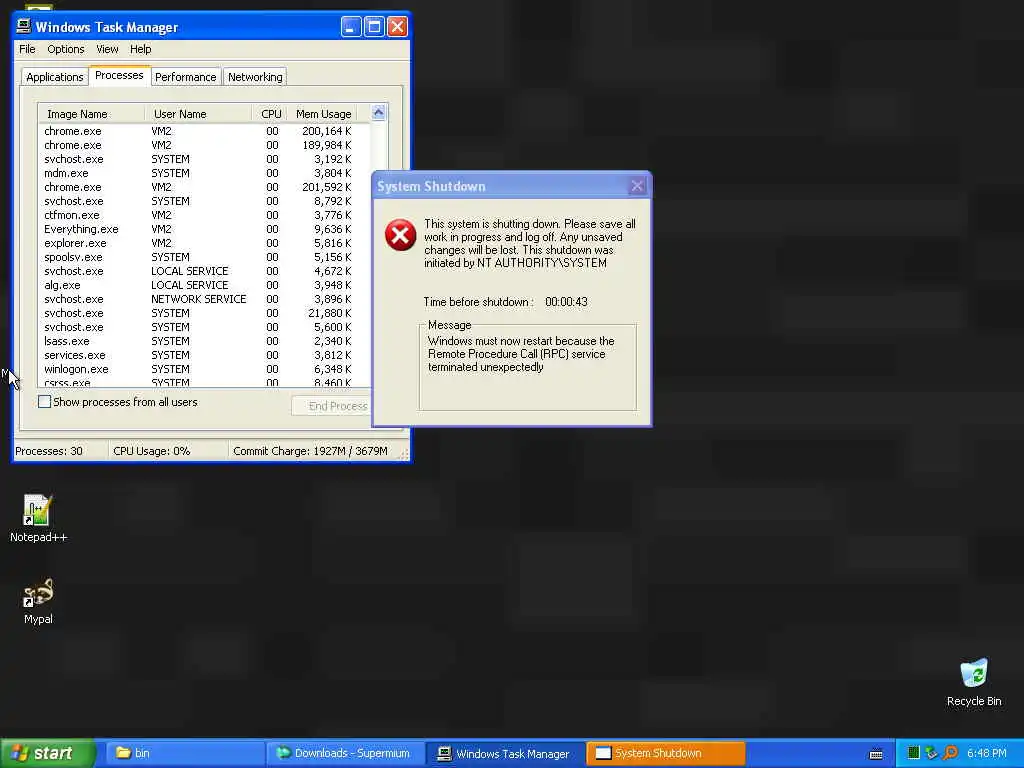This screenshot has width=1024, height=768.
Task: Click the taskbar clock showing 6:48 PM
Action: click(x=986, y=753)
